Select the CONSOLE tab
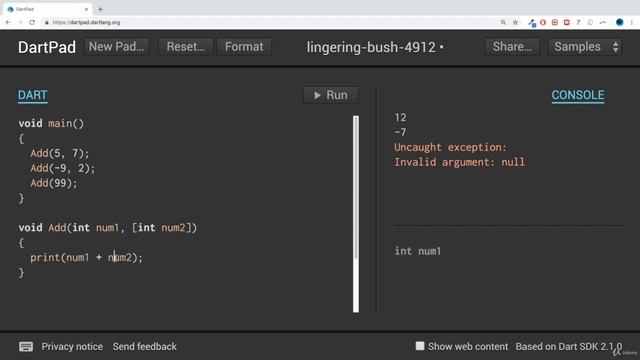This screenshot has height=360, width=640. click(x=578, y=95)
